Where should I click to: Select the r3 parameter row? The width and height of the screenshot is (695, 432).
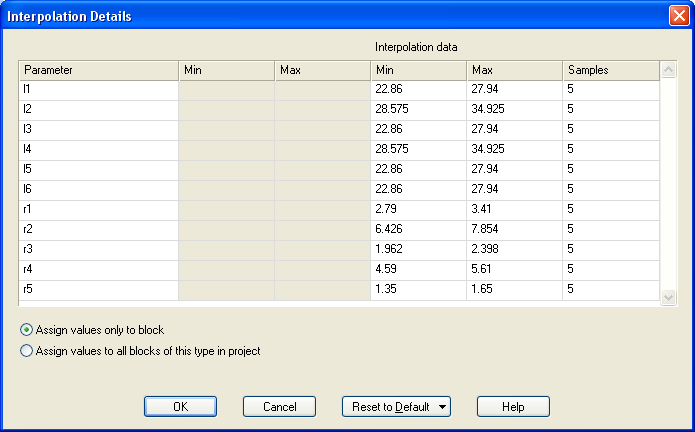click(x=98, y=250)
